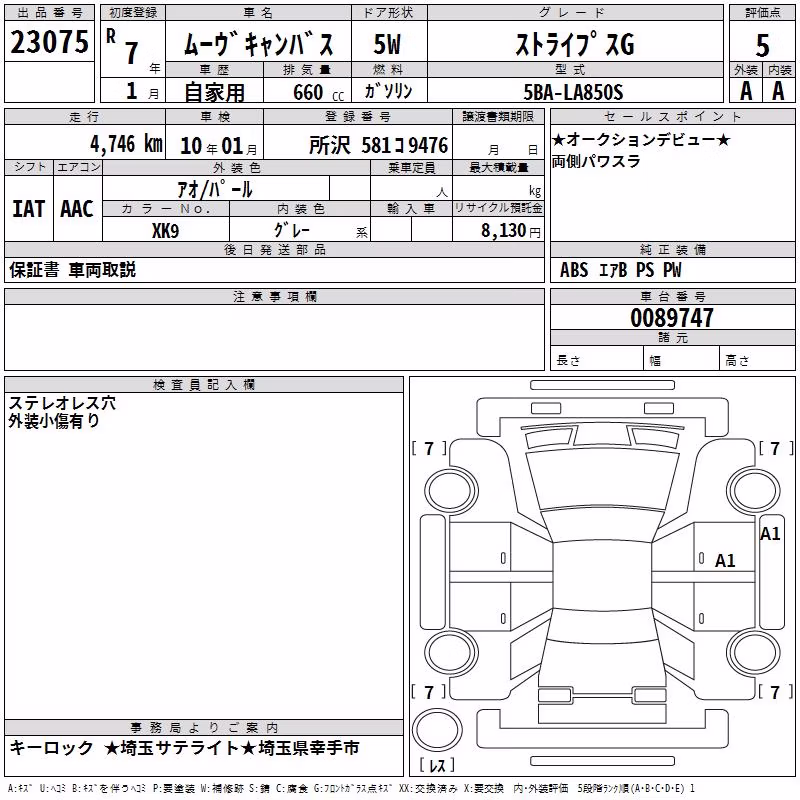Image resolution: width=800 pixels, height=800 pixels.
Task: Select the exterior color アオ/パール
Action: [x=215, y=189]
